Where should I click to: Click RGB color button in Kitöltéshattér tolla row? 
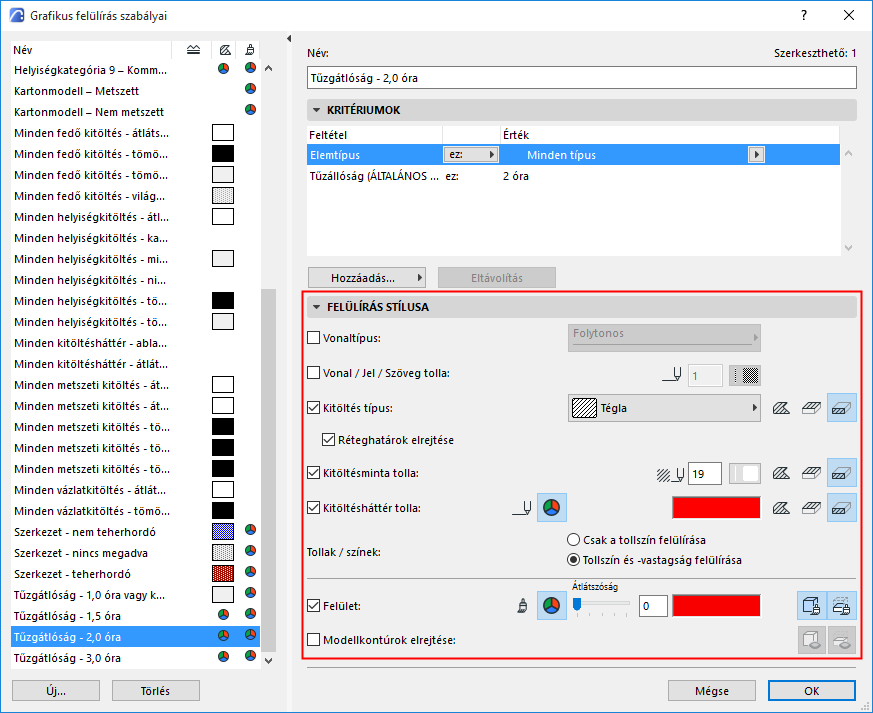pyautogui.click(x=551, y=508)
